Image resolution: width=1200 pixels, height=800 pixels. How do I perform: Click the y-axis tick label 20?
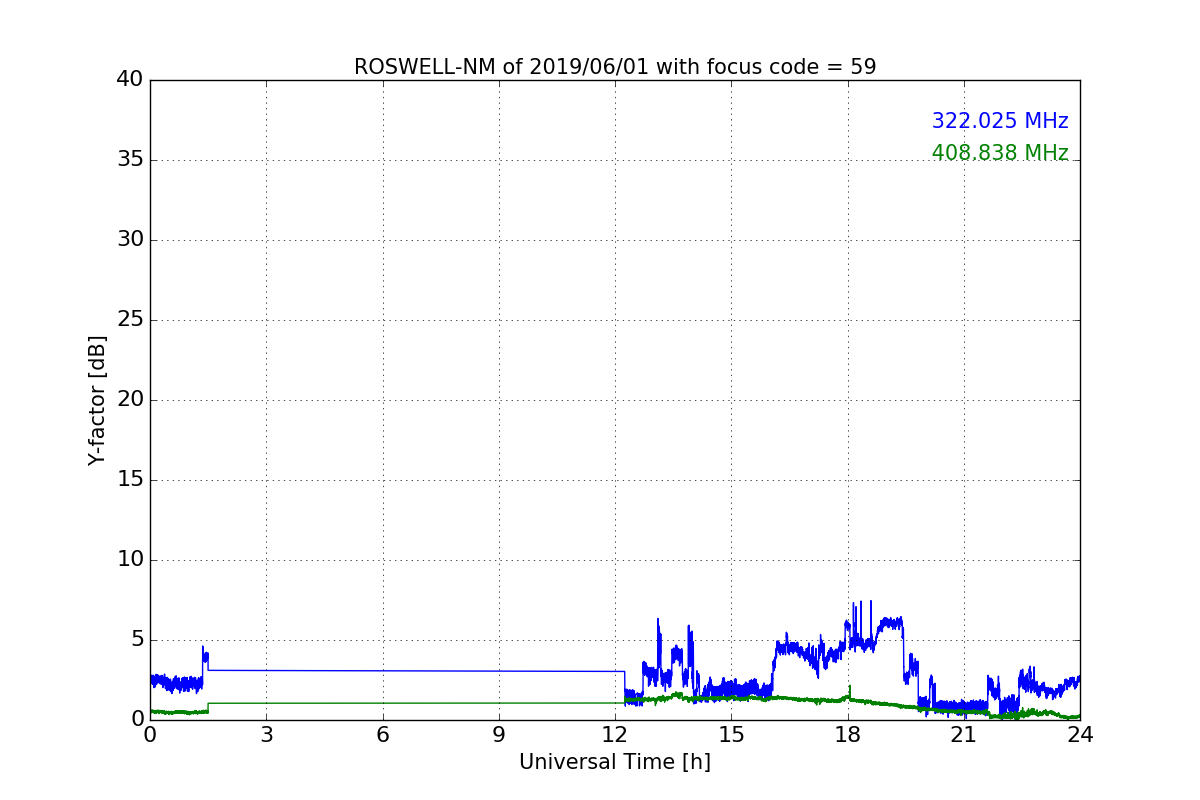point(130,400)
